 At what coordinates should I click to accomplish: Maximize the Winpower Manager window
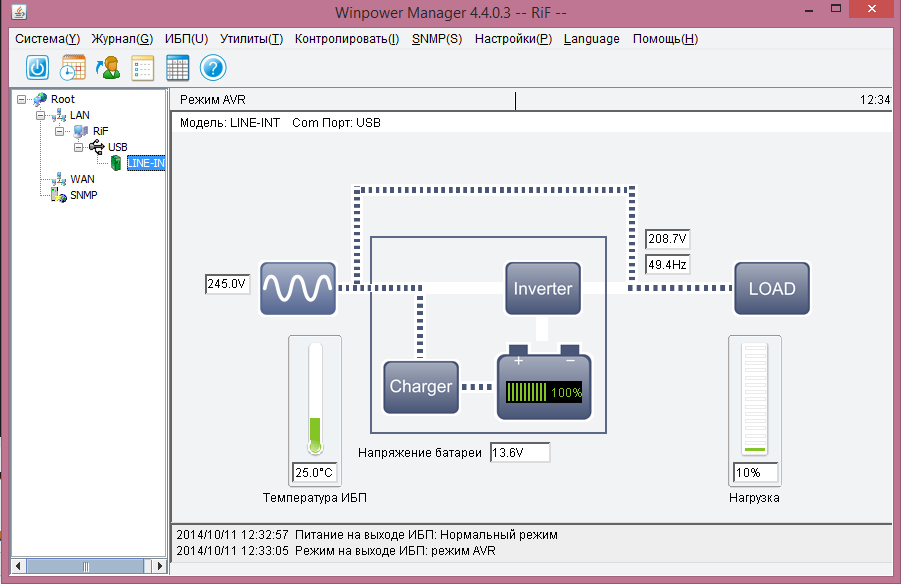836,9
